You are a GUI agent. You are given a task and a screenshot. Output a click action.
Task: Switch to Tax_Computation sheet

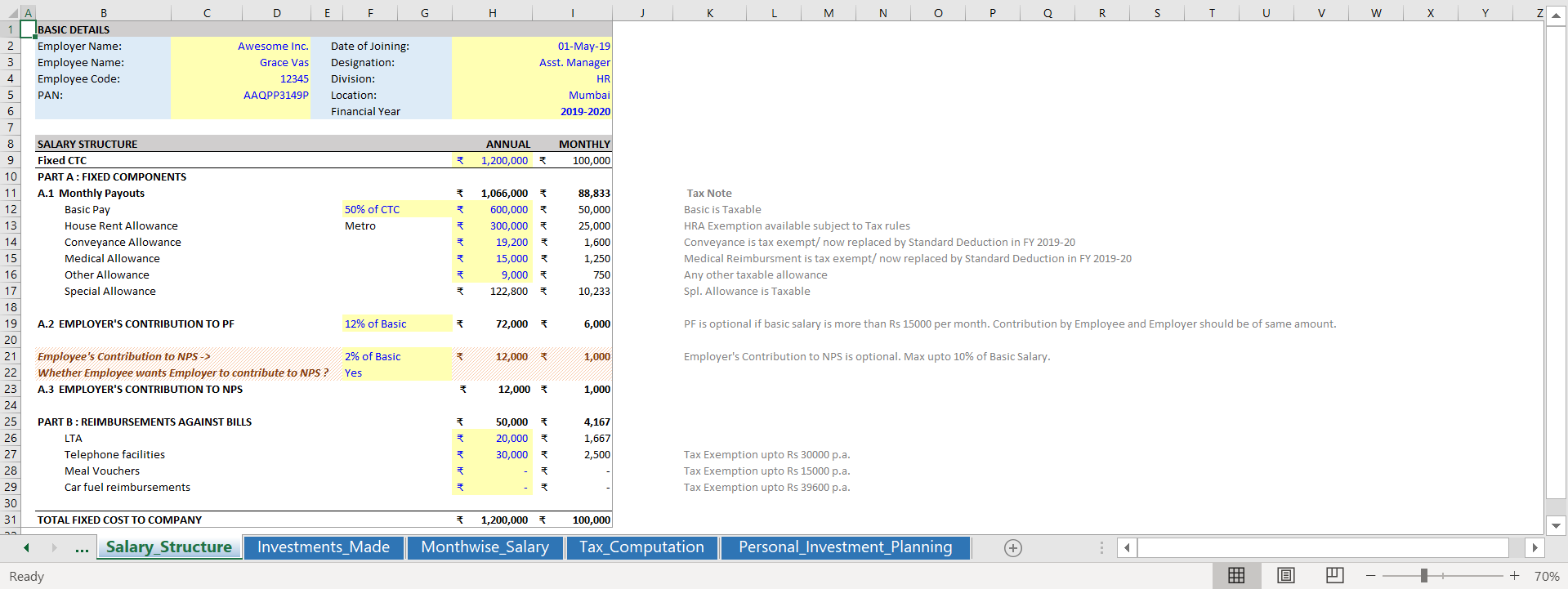point(641,547)
